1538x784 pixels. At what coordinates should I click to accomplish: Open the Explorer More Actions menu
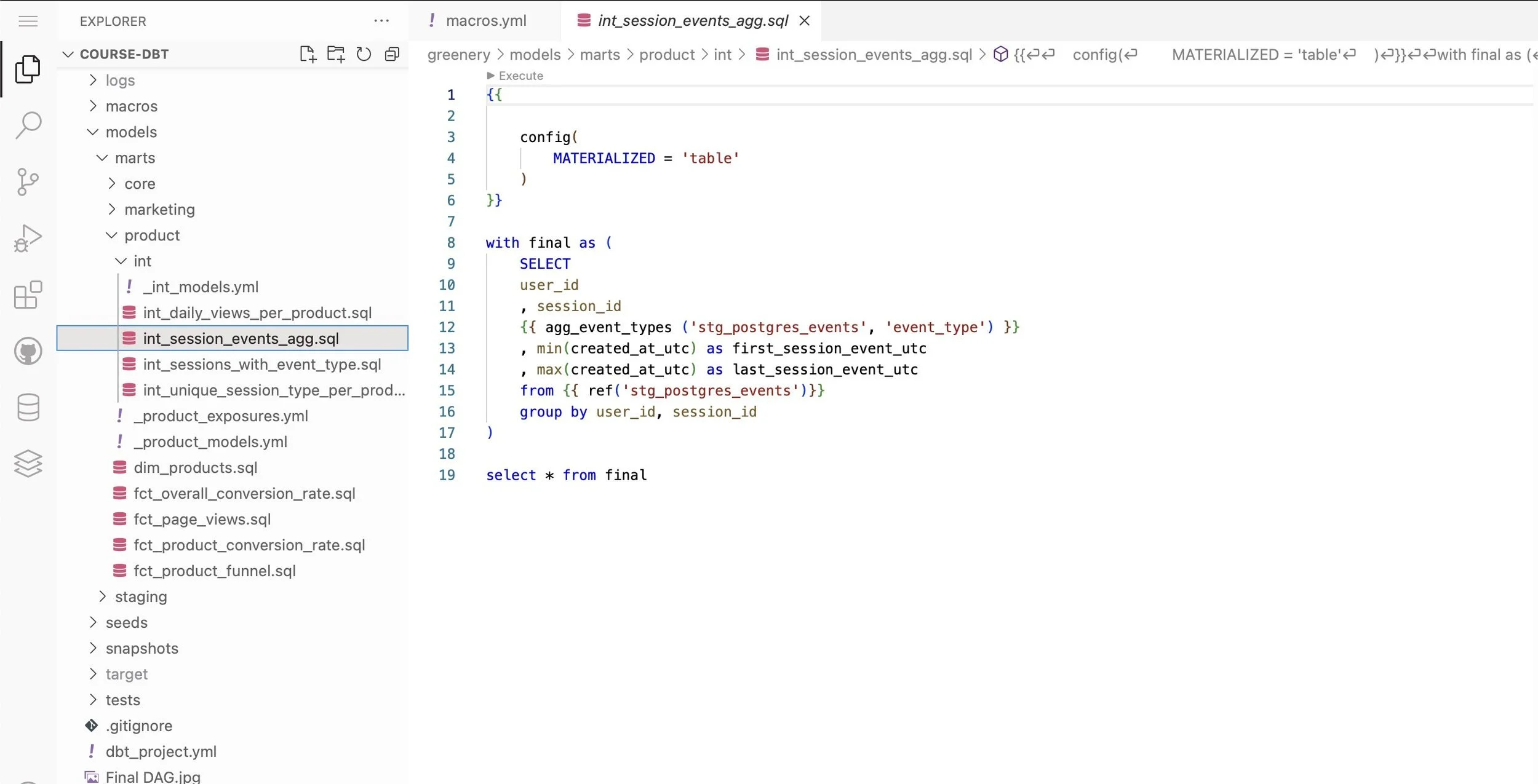coord(381,20)
